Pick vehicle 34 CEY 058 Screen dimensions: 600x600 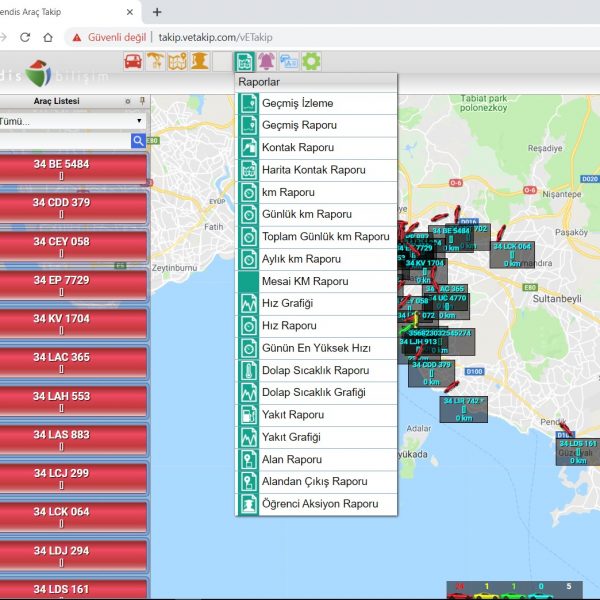[x=73, y=246]
